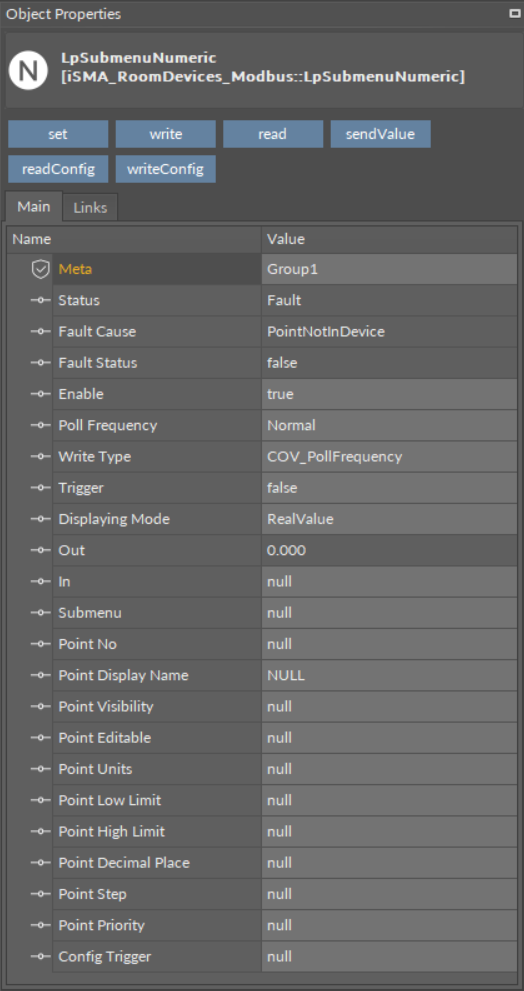This screenshot has height=991, width=524.
Task: Click the Meta Group1 value field
Action: [x=389, y=269]
